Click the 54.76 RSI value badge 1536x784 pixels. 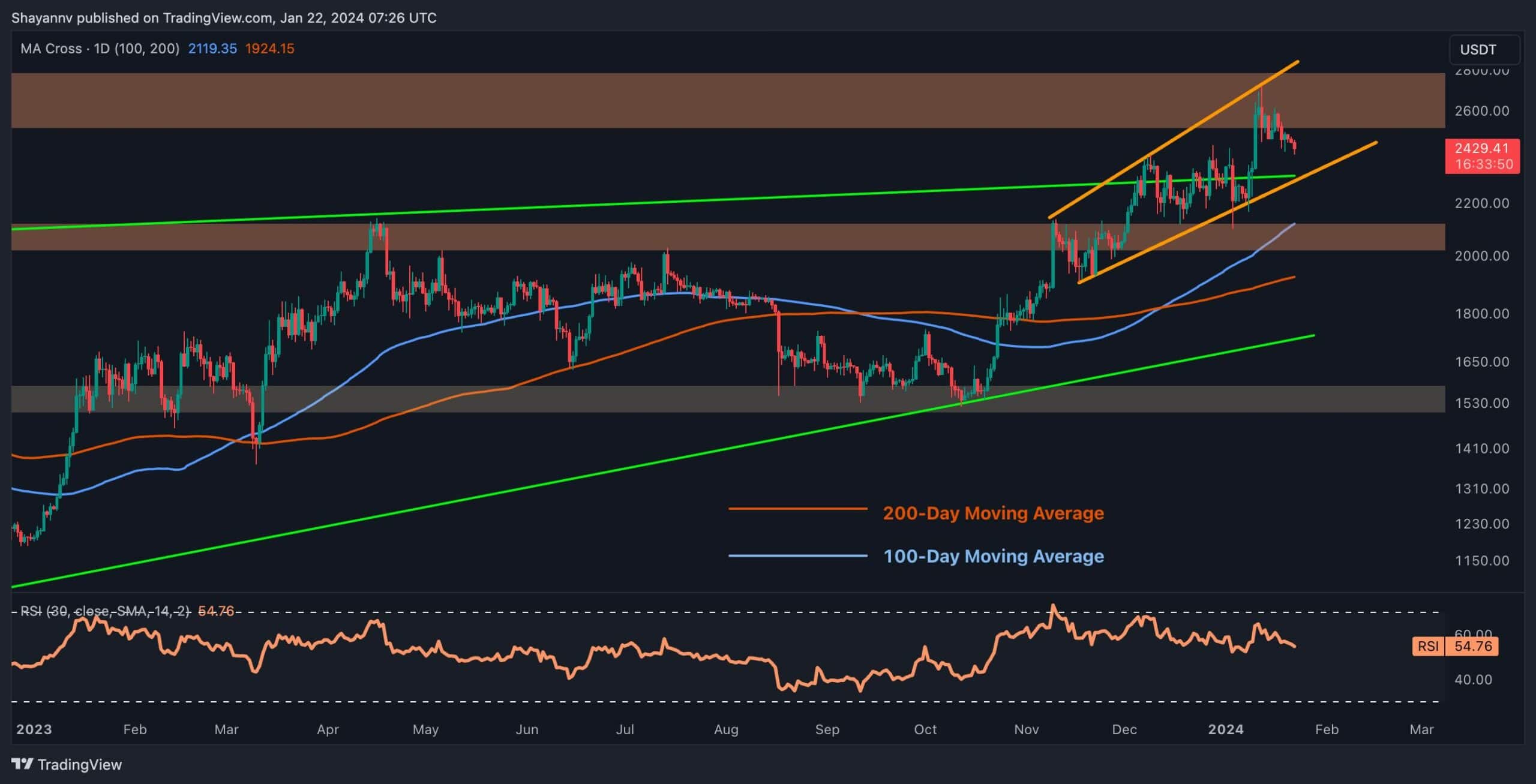tap(1472, 646)
